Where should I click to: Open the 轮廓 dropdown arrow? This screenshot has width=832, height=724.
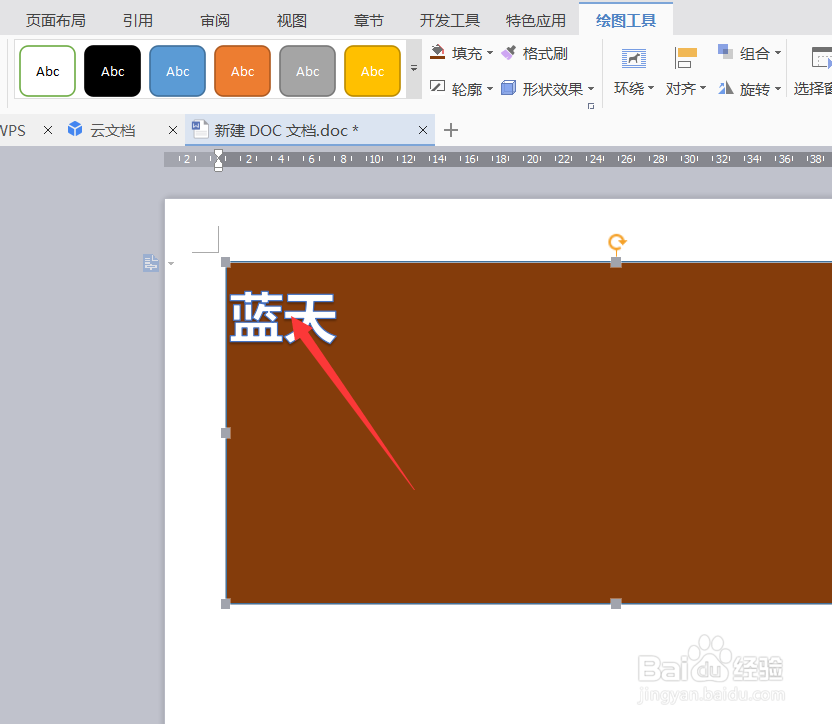[490, 88]
